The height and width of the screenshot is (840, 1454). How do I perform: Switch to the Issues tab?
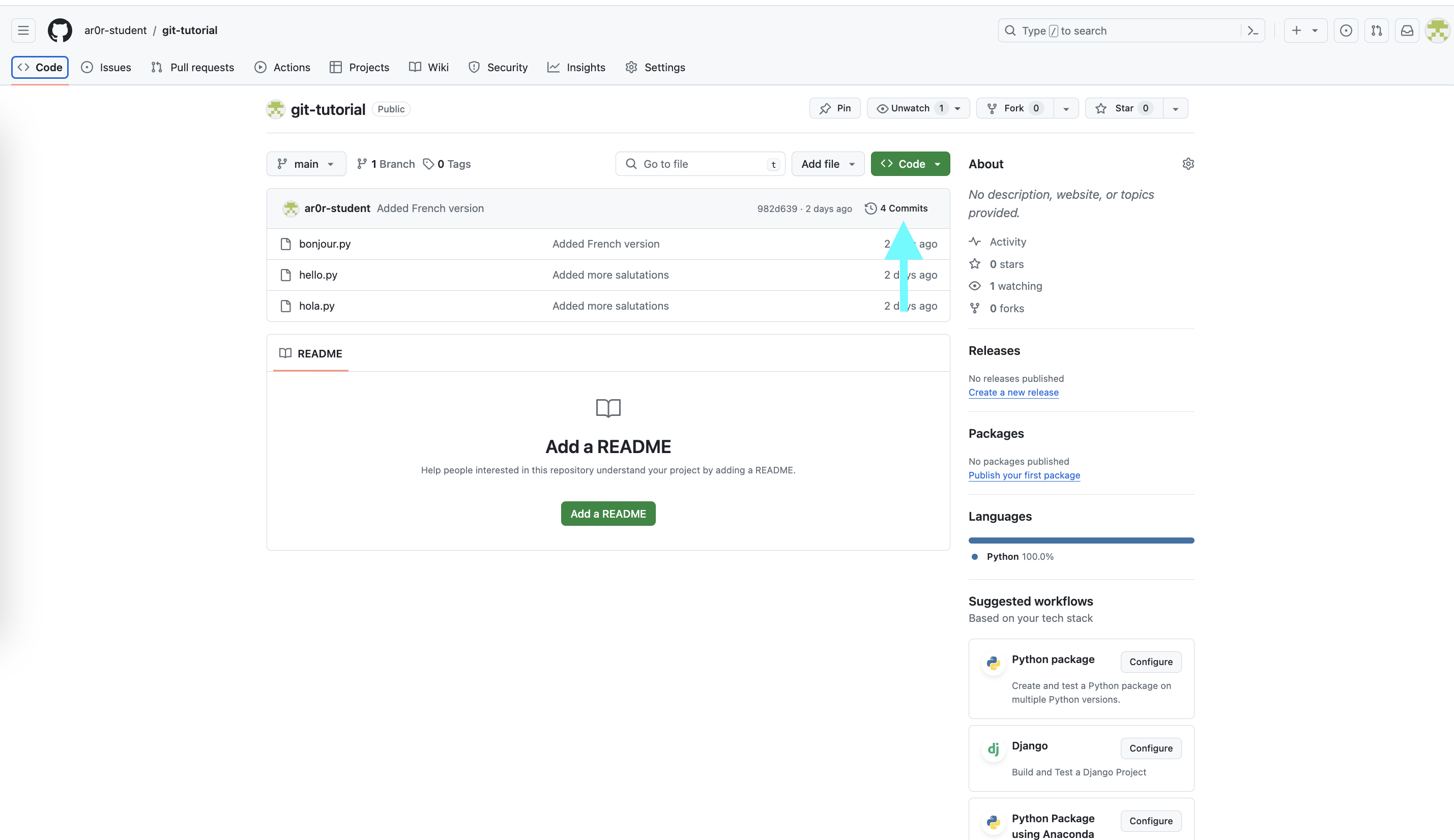point(106,68)
